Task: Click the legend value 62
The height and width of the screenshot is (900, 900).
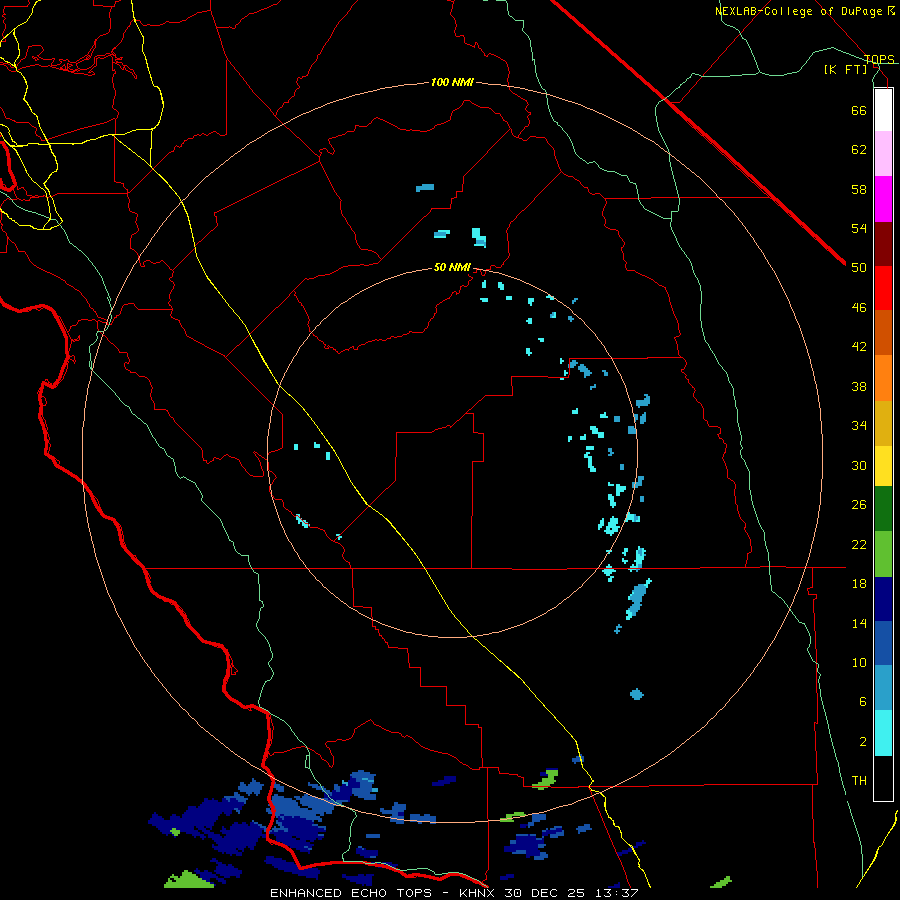Action: pos(859,150)
